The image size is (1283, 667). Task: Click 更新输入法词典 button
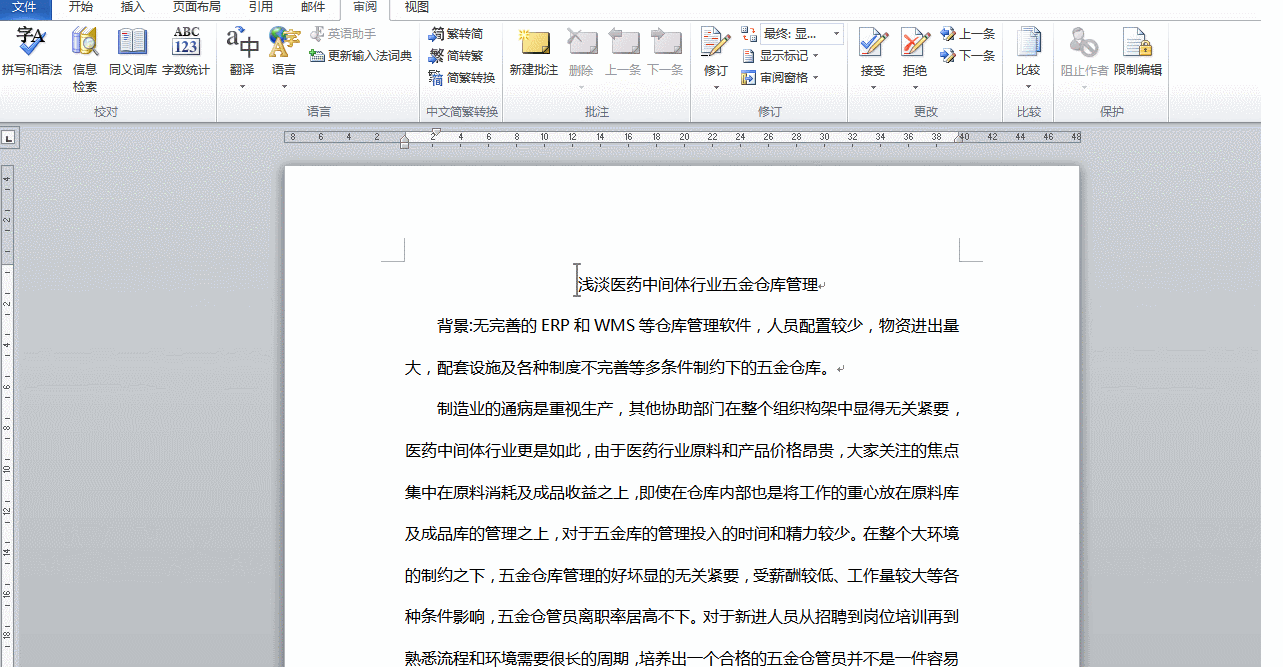pyautogui.click(x=361, y=56)
